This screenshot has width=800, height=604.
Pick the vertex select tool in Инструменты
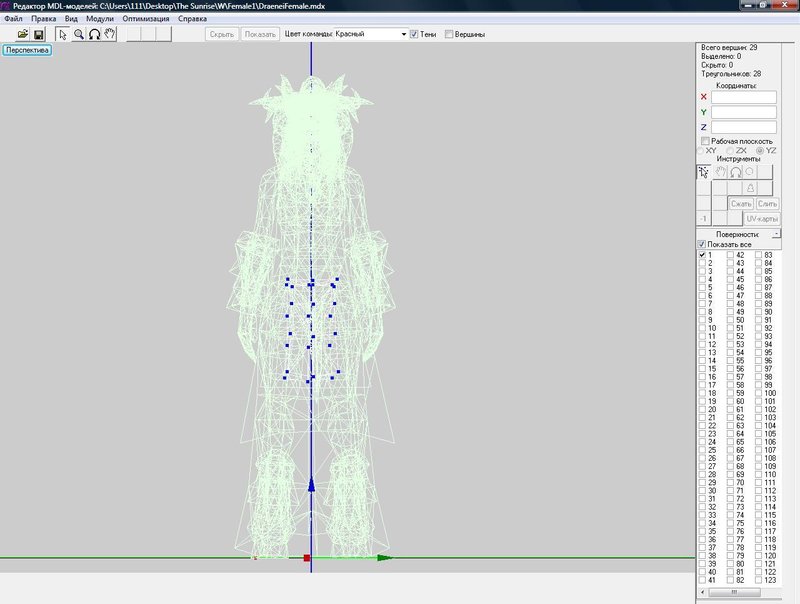(704, 172)
